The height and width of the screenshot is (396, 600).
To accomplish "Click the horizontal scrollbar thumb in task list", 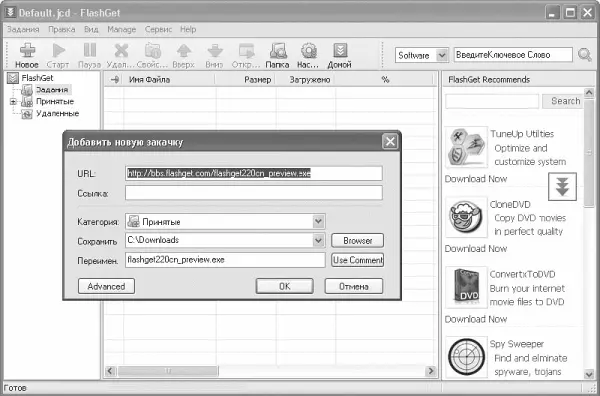I will pyautogui.click(x=168, y=371).
